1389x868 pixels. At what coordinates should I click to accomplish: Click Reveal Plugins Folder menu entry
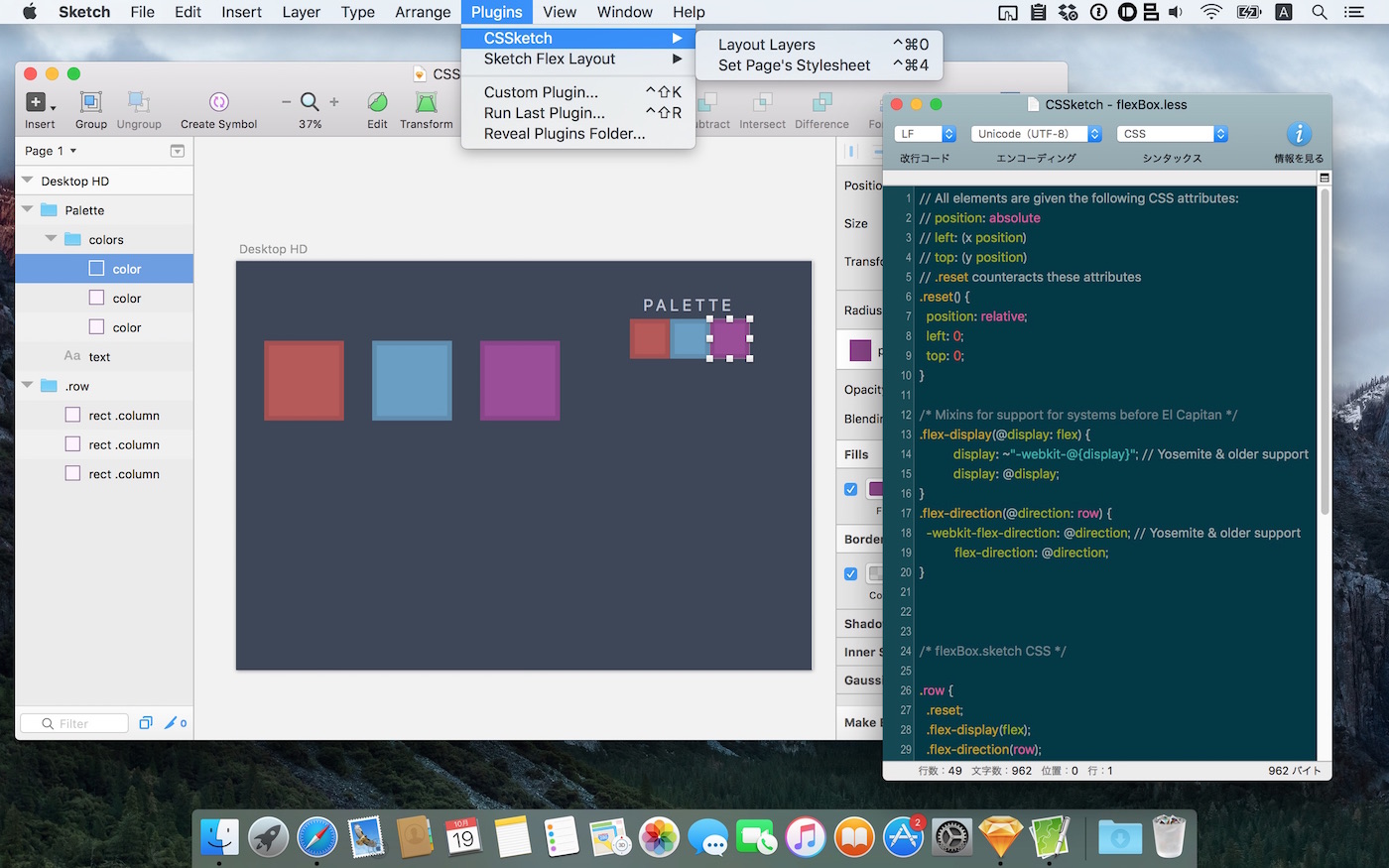[564, 134]
